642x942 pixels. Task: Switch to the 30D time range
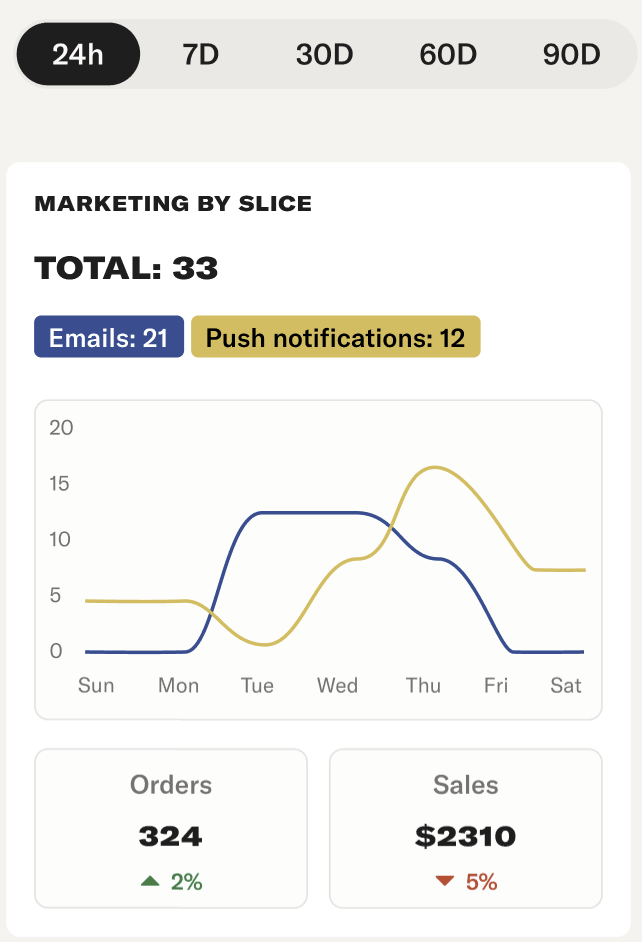[325, 54]
